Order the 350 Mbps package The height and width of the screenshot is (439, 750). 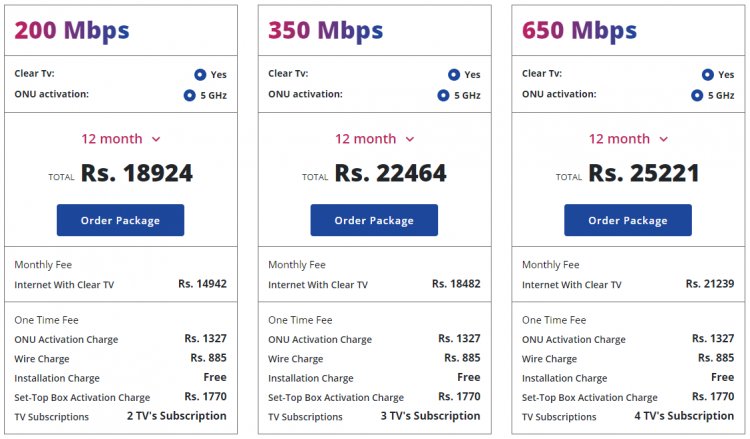click(x=374, y=220)
